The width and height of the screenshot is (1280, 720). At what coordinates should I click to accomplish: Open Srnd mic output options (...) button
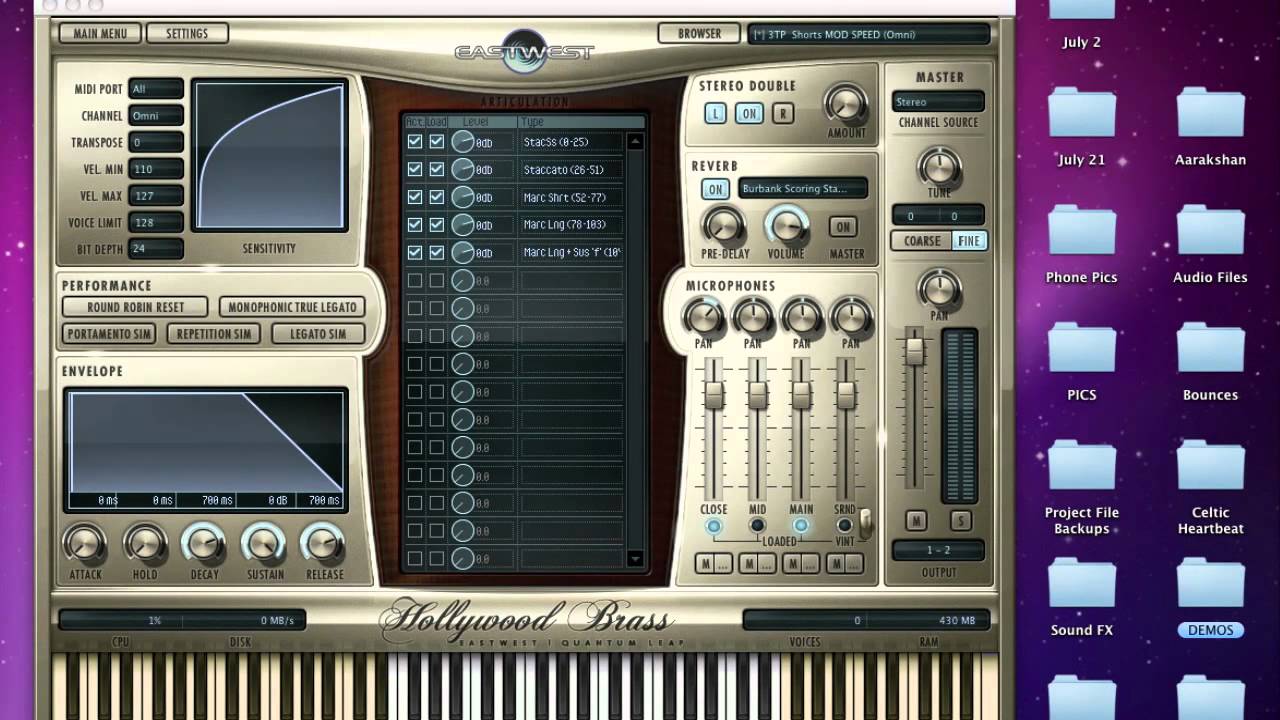coord(855,565)
